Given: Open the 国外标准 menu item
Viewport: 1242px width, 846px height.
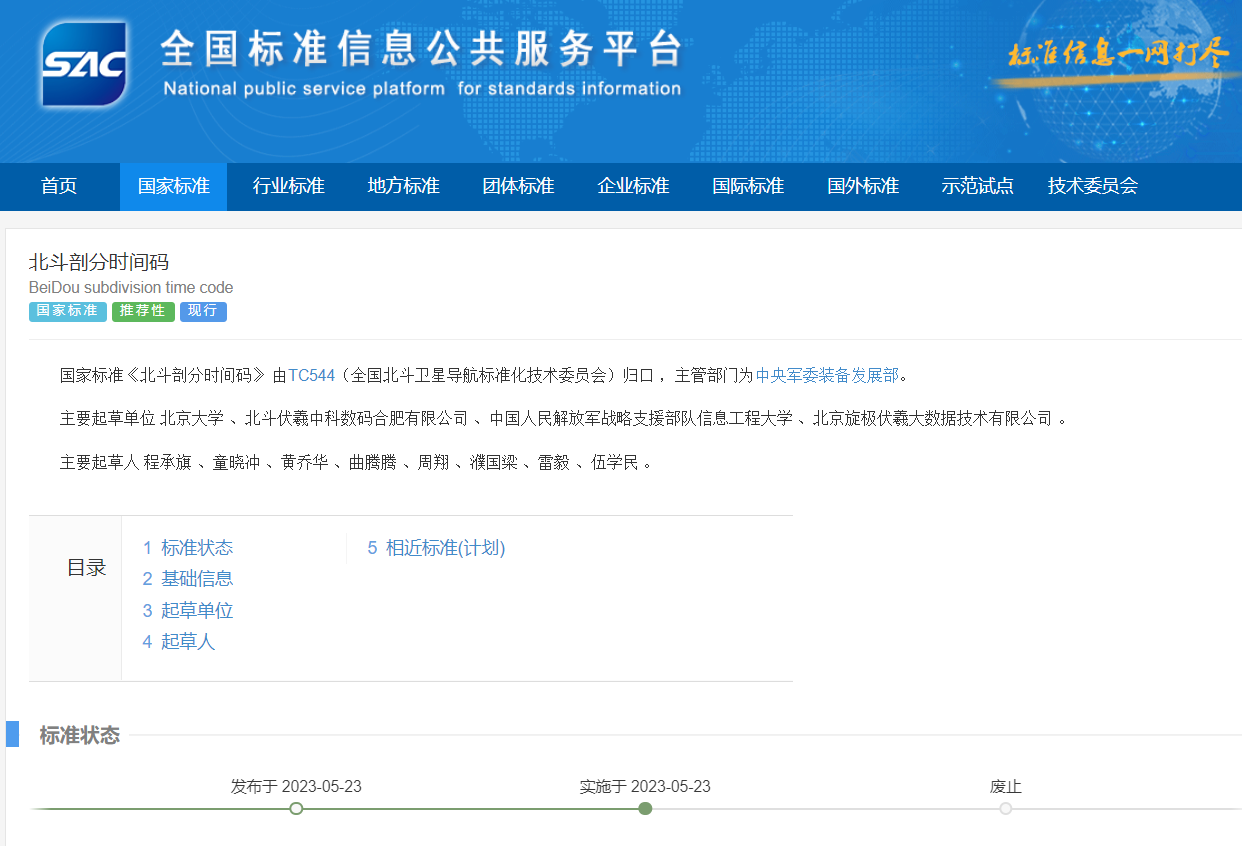Looking at the screenshot, I should (x=863, y=186).
